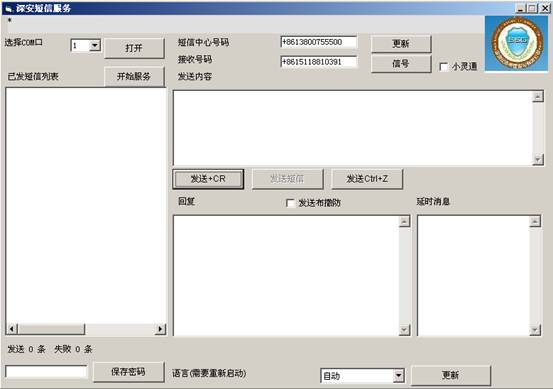Click the receiving number input field
The height and width of the screenshot is (389, 553).
(x=319, y=62)
